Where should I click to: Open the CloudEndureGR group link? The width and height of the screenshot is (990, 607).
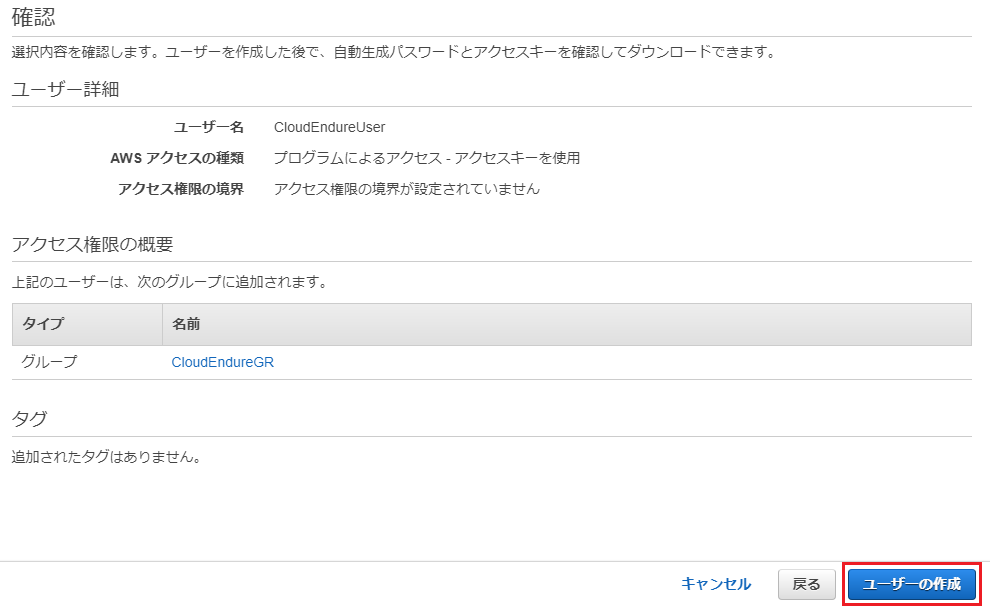pos(223,363)
